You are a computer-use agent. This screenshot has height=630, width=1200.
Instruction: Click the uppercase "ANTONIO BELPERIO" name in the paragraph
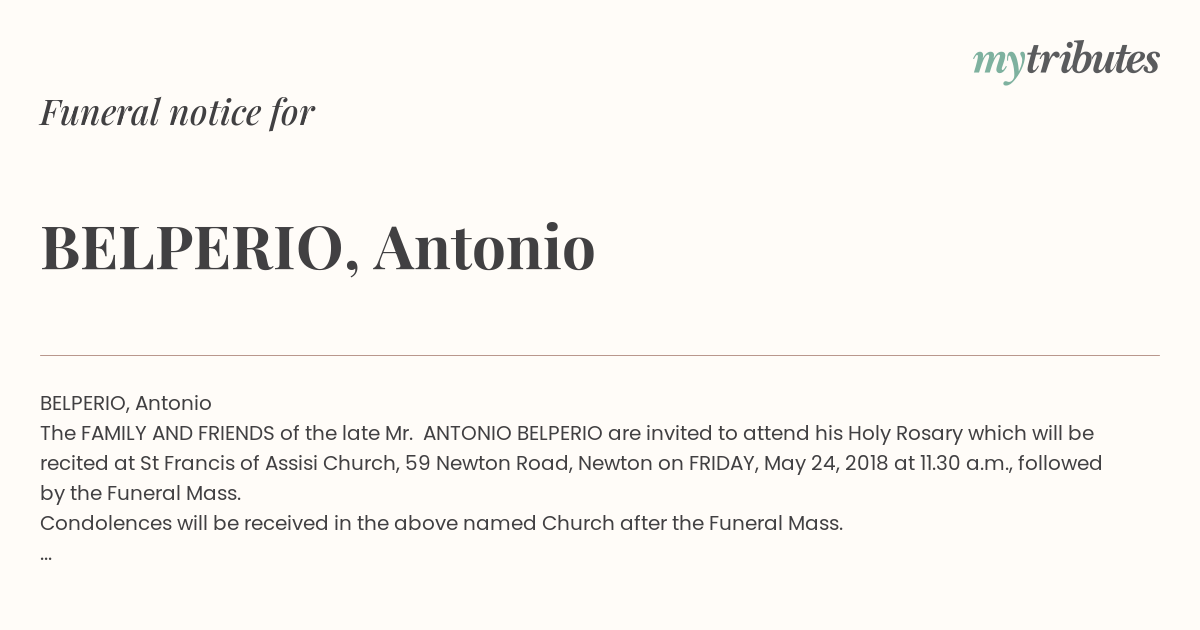tap(513, 433)
